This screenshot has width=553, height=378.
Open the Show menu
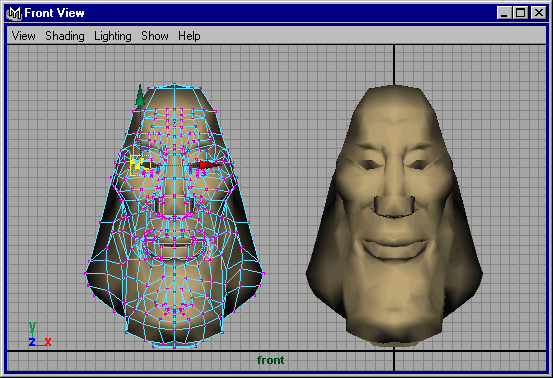(155, 36)
